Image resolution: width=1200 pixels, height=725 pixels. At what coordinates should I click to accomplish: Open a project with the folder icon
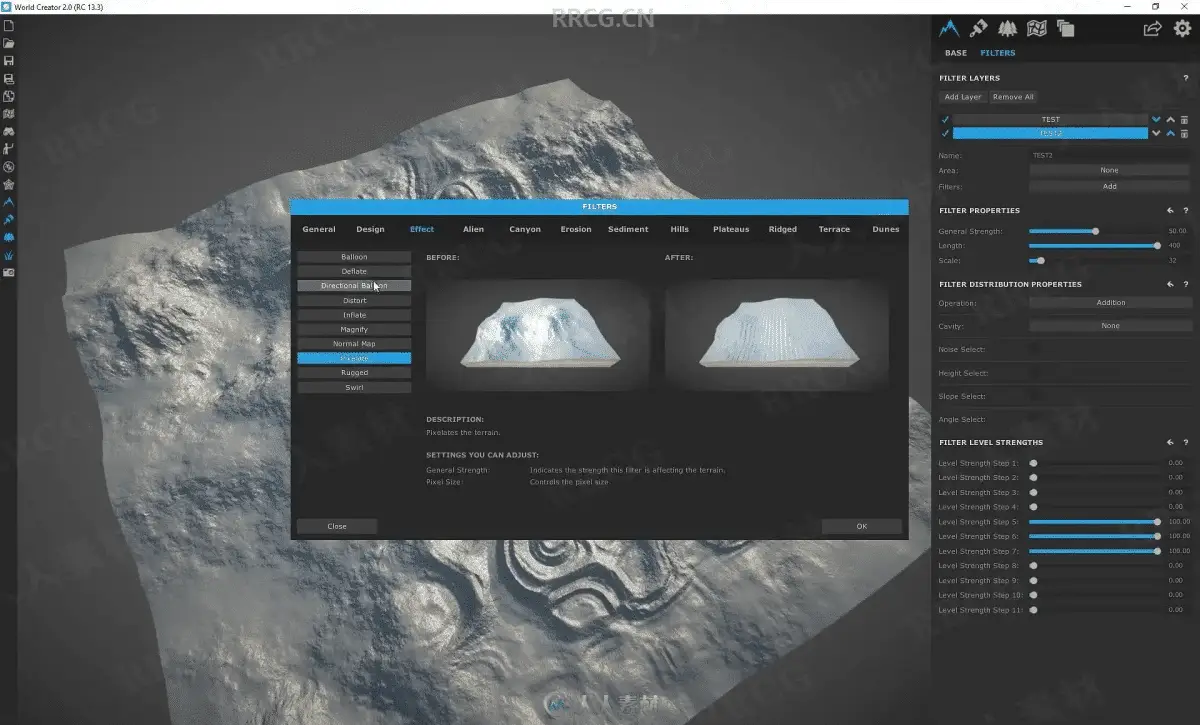(x=9, y=43)
